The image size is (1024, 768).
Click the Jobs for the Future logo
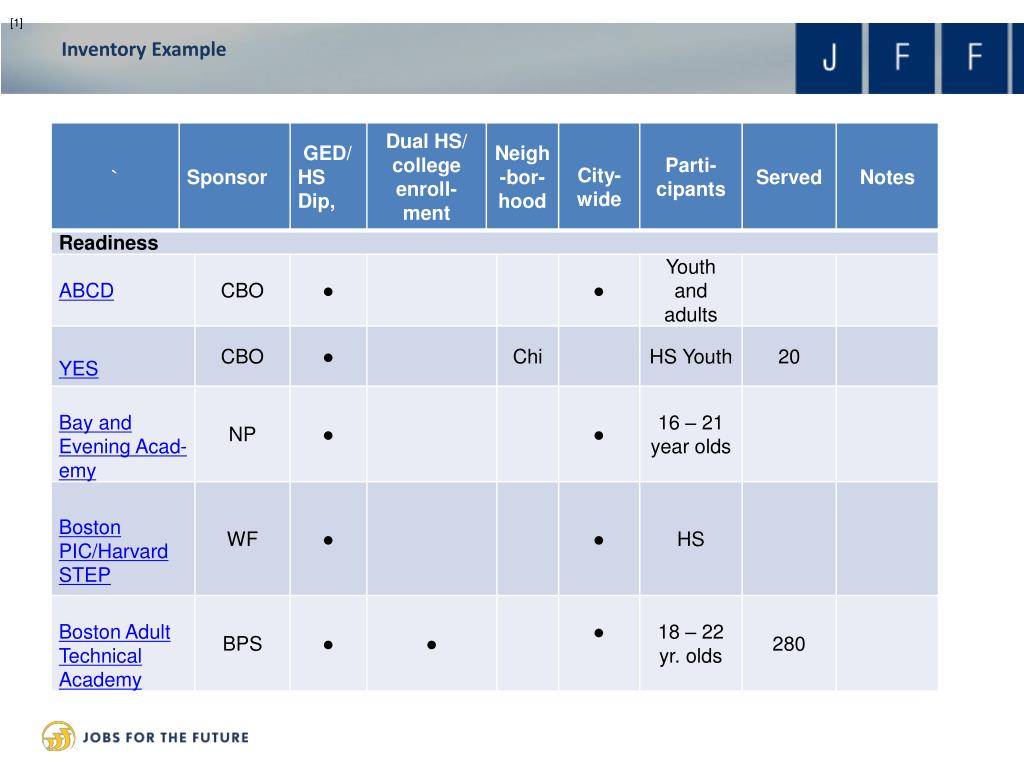tap(146, 737)
